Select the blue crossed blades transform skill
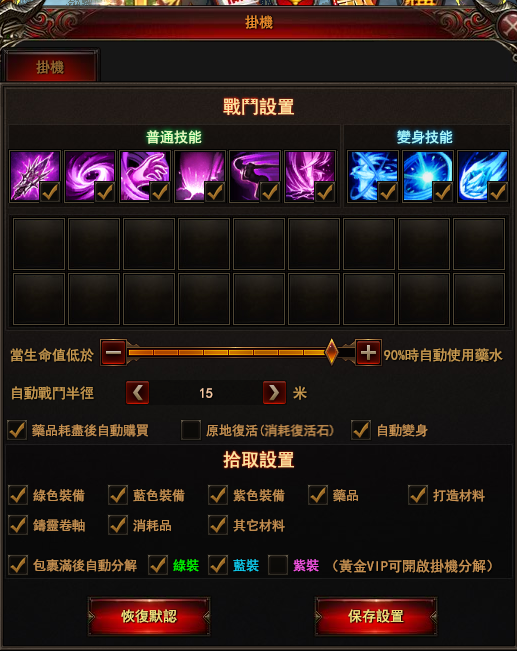The image size is (517, 651). click(x=373, y=176)
